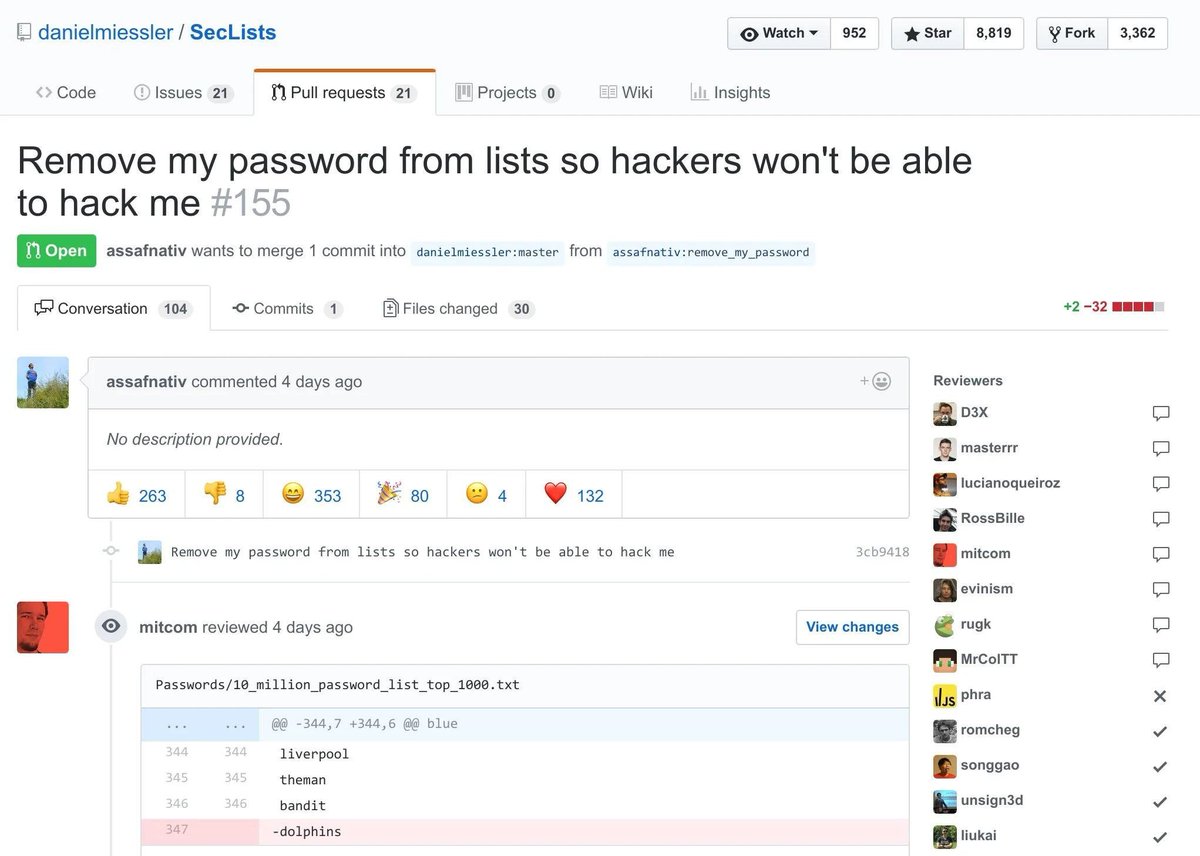Expand the danielmiessler:master branch label
Viewport: 1200px width, 856px height.
click(x=487, y=252)
